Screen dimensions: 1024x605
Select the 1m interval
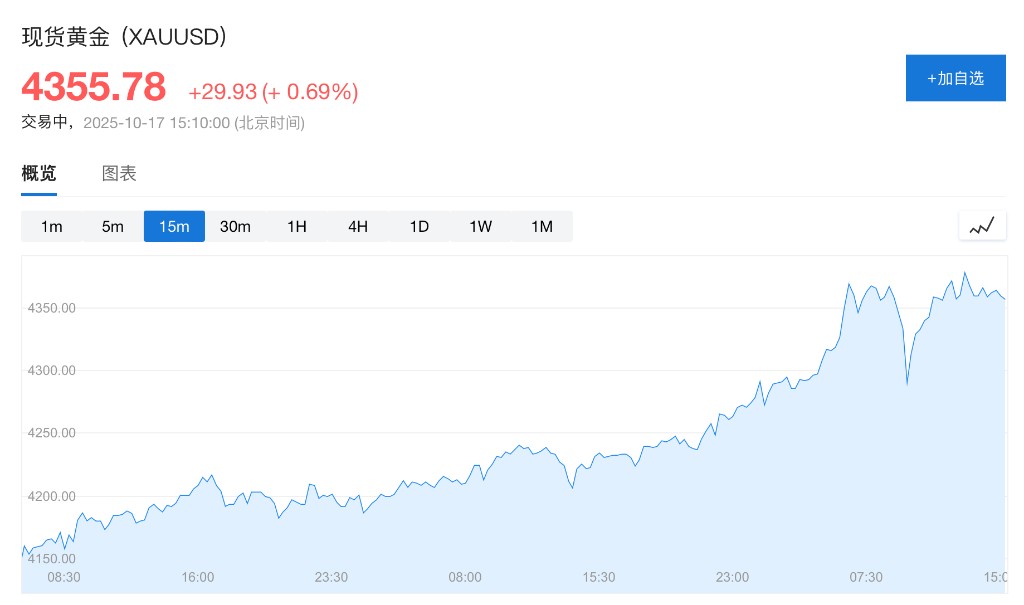52,226
